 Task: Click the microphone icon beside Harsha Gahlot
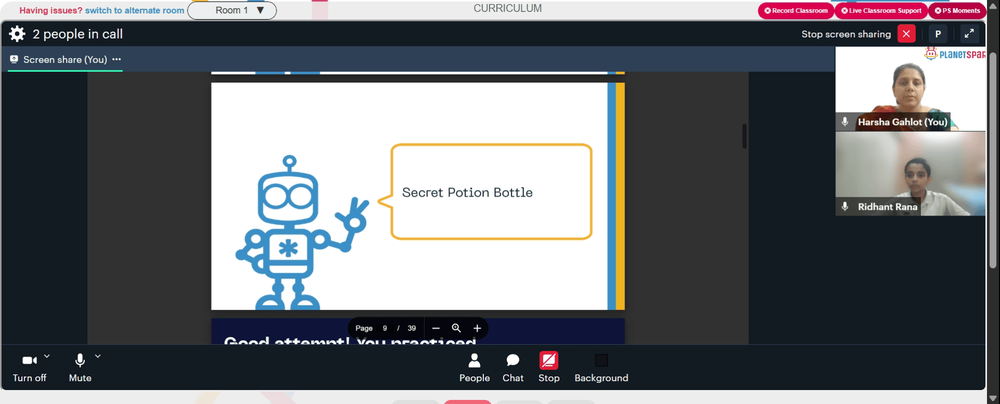tap(845, 121)
